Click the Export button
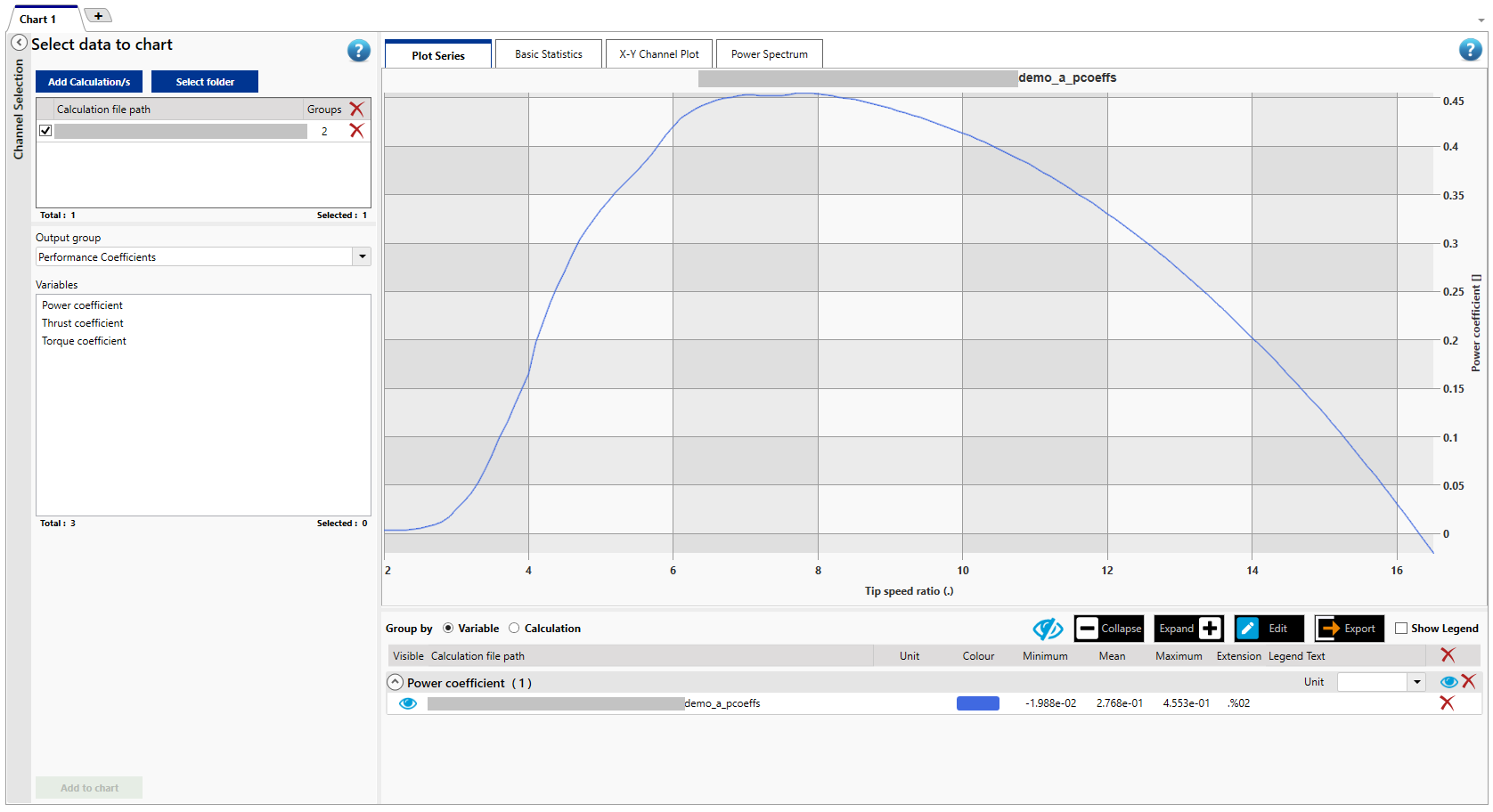 point(1350,629)
